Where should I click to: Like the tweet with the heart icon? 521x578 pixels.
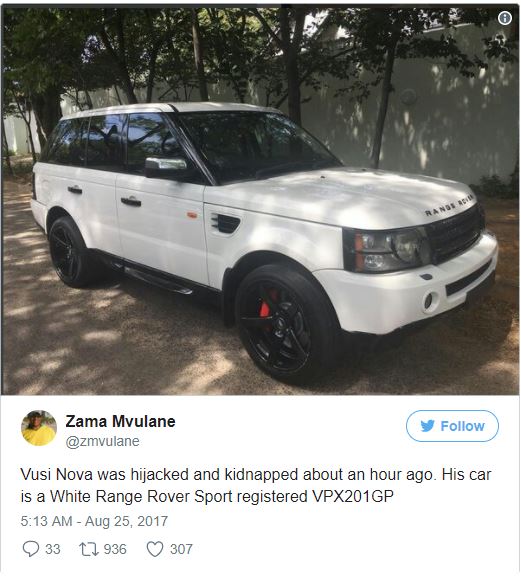(x=155, y=549)
